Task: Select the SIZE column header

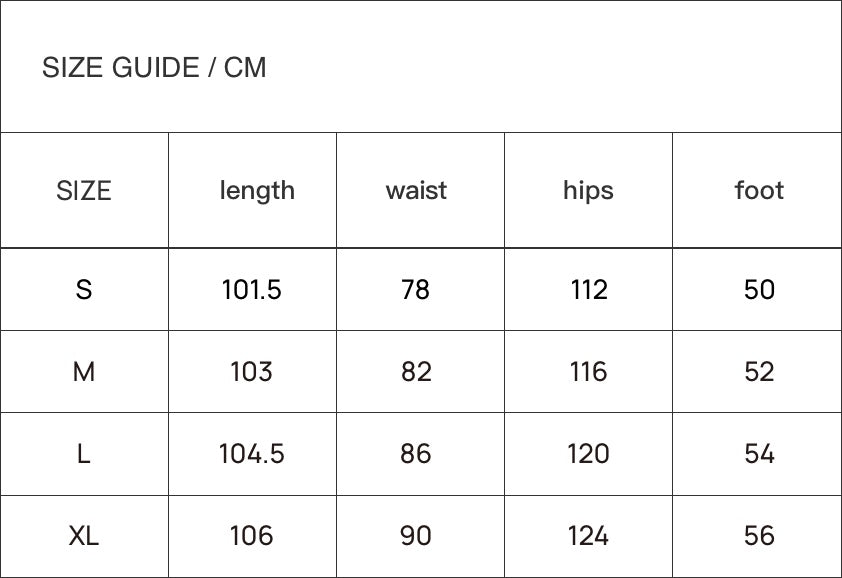Action: [x=84, y=190]
